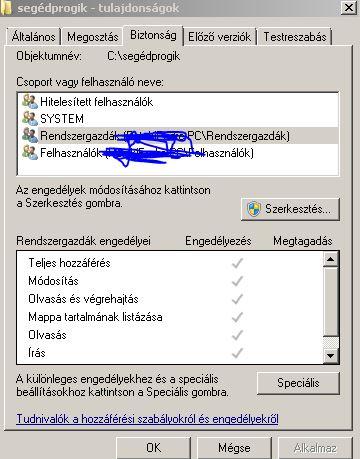Click the Speciális button
The height and width of the screenshot is (459, 360).
tap(298, 383)
